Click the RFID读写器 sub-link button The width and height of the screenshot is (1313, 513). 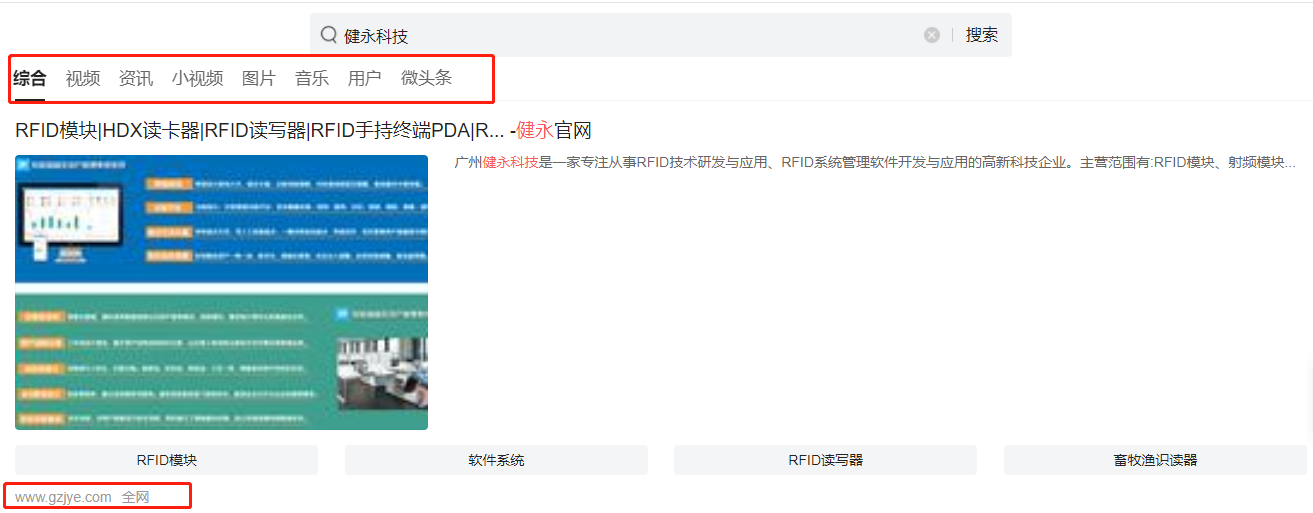[x=825, y=460]
